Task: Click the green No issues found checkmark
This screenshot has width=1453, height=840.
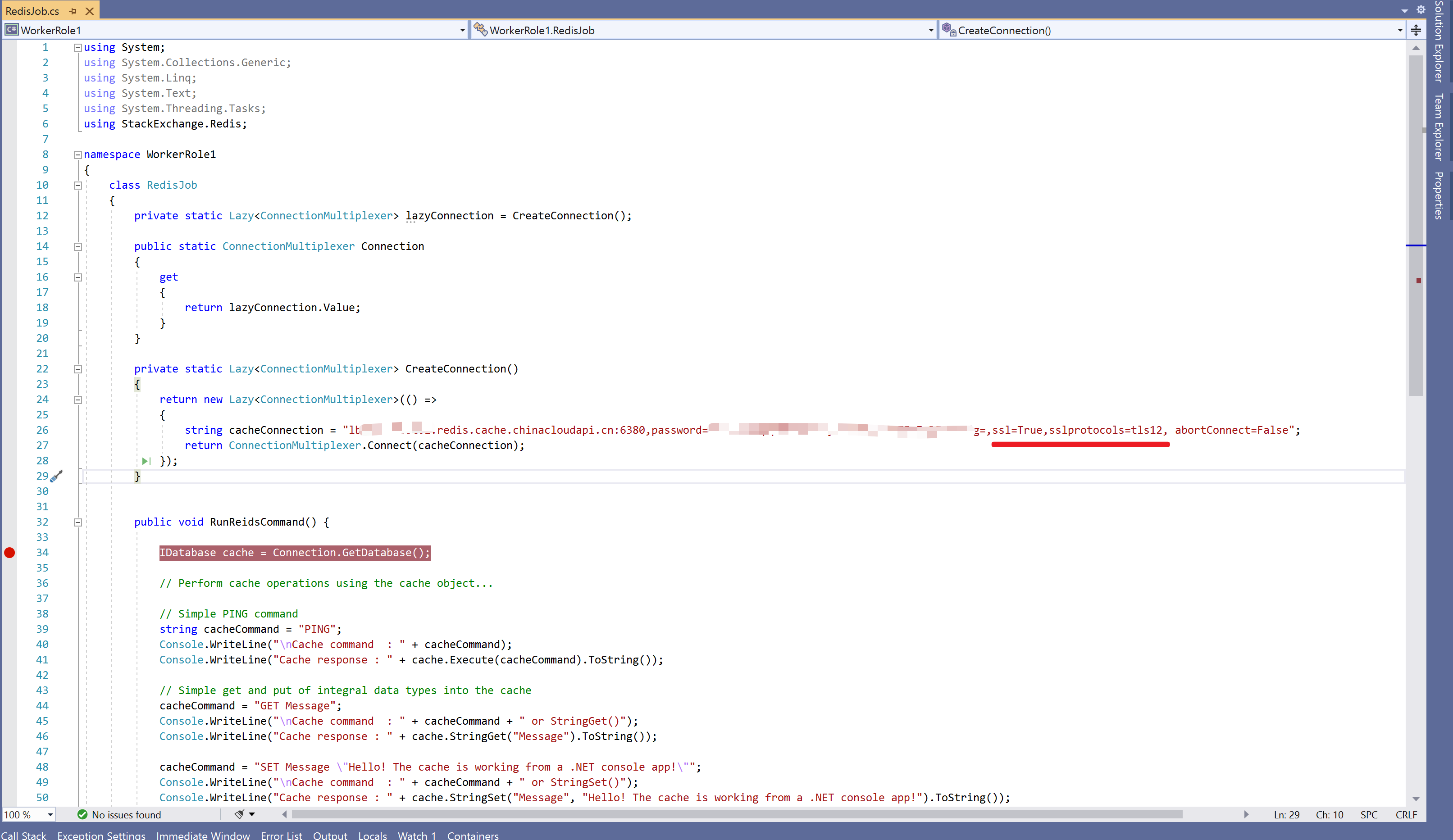Action: (82, 814)
